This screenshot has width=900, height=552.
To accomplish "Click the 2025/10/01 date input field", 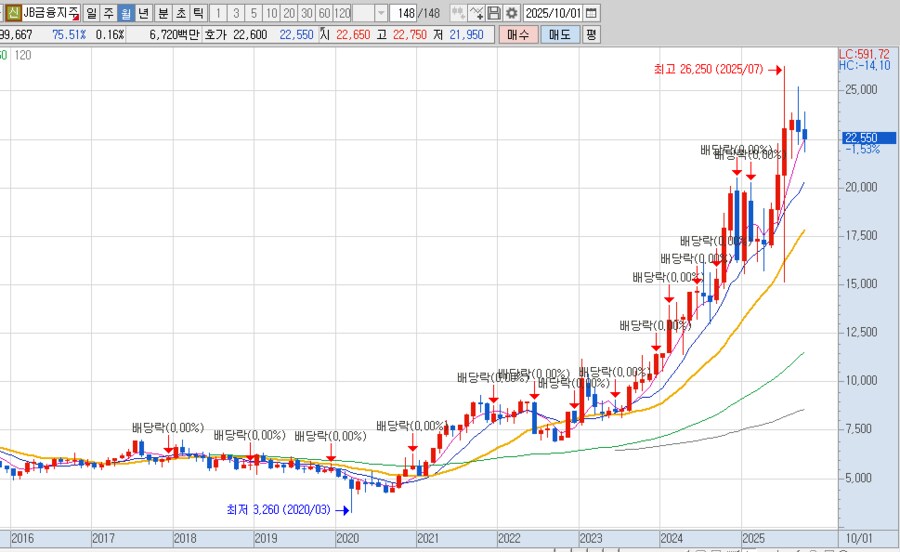I will pos(553,13).
